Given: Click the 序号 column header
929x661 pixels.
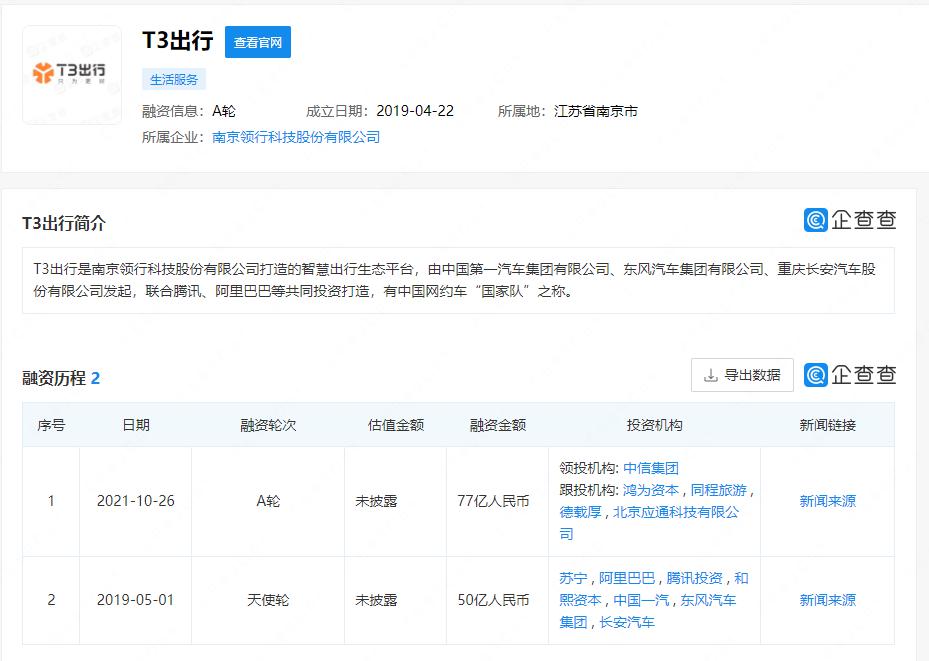Looking at the screenshot, I should 51,425.
